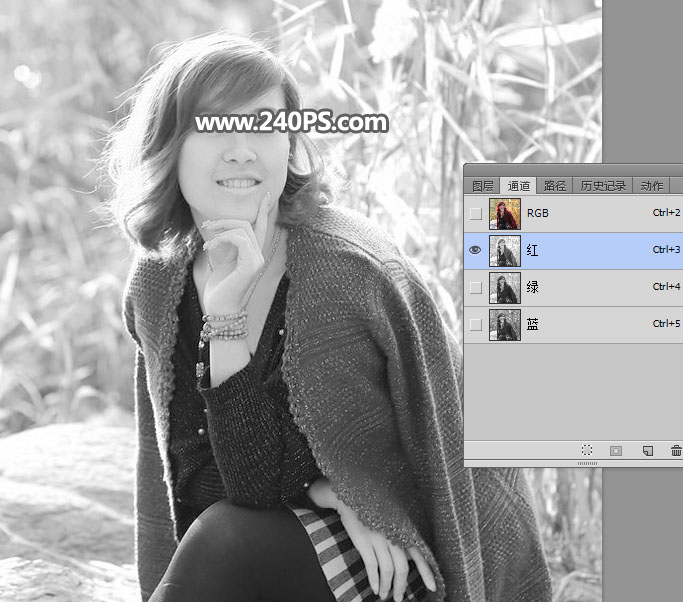Select the 红 channel thumbnail
683x602 pixels.
tap(505, 251)
